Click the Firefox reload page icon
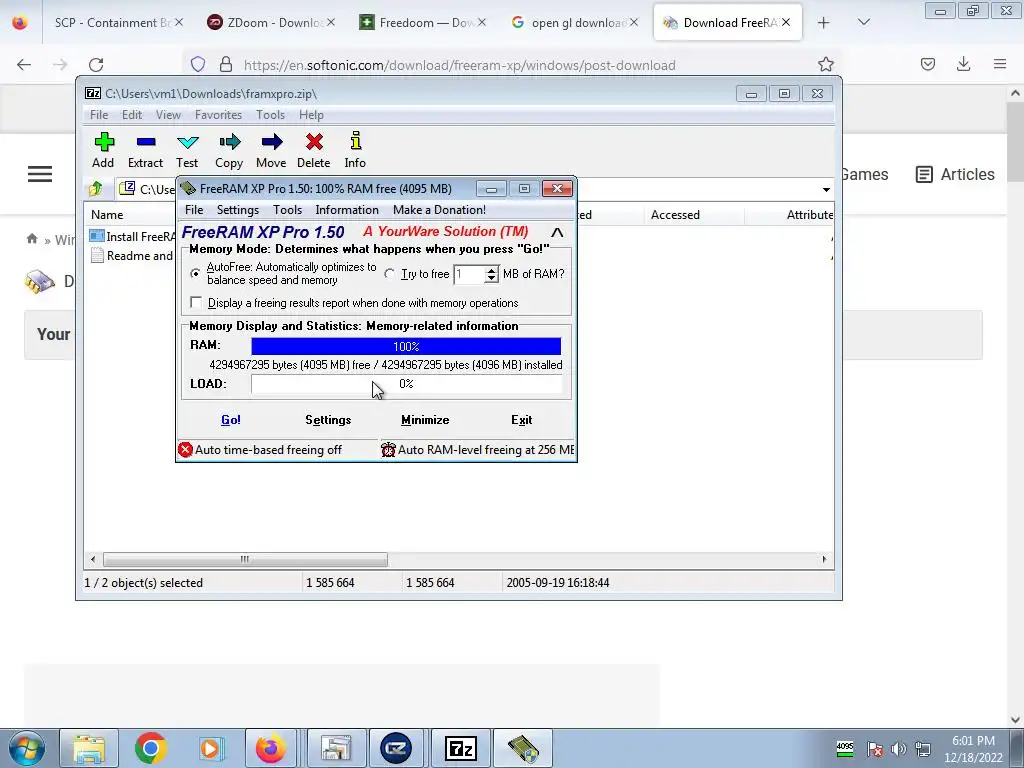The width and height of the screenshot is (1024, 768). 96,65
